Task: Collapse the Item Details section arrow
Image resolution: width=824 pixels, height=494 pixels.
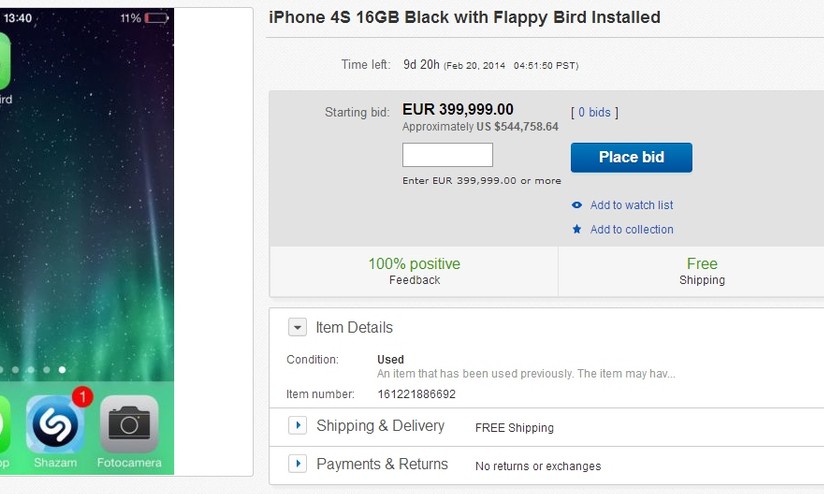Action: click(x=297, y=327)
